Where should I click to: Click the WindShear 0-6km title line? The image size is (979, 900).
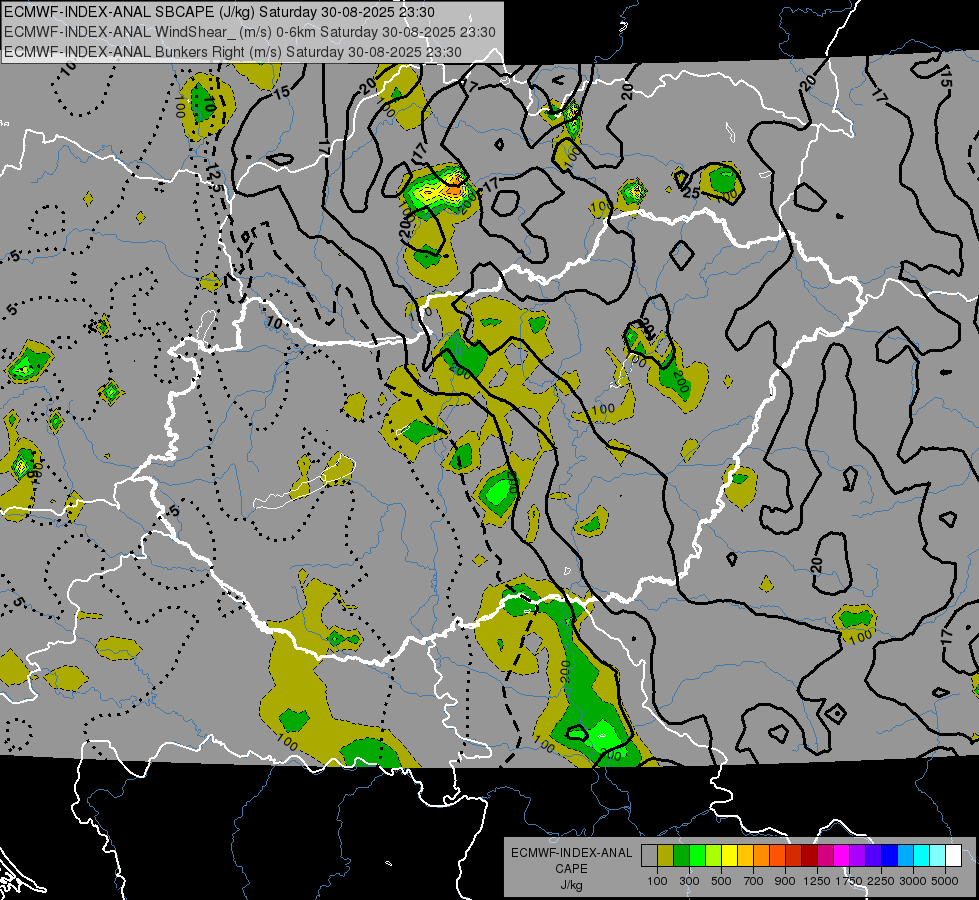(250, 32)
